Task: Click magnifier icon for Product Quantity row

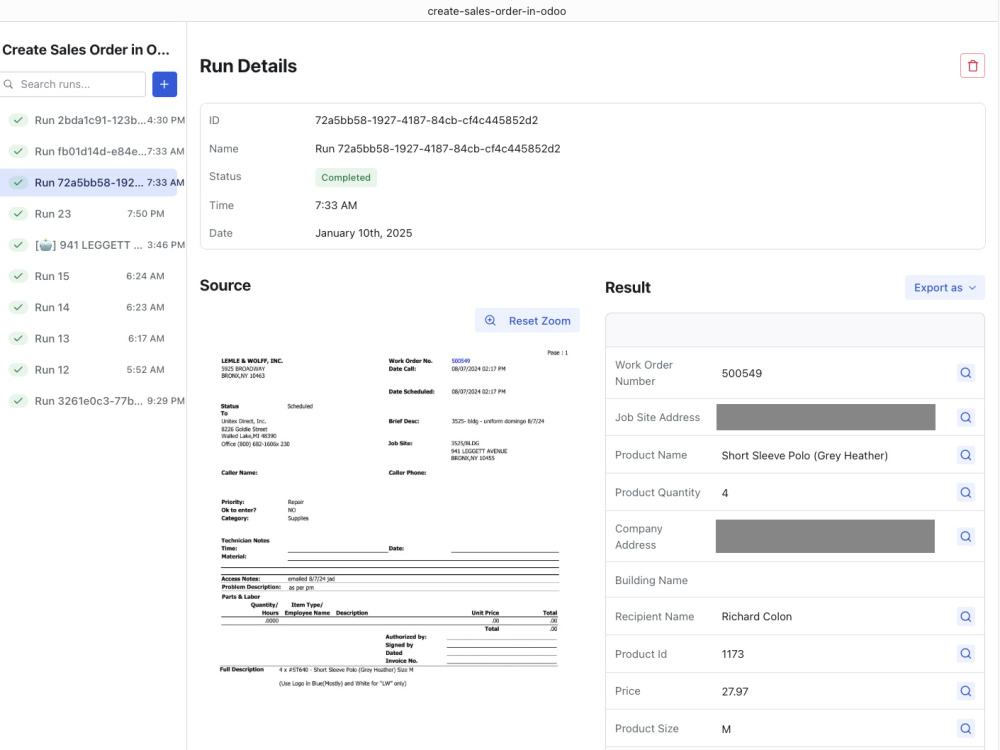Action: [966, 492]
